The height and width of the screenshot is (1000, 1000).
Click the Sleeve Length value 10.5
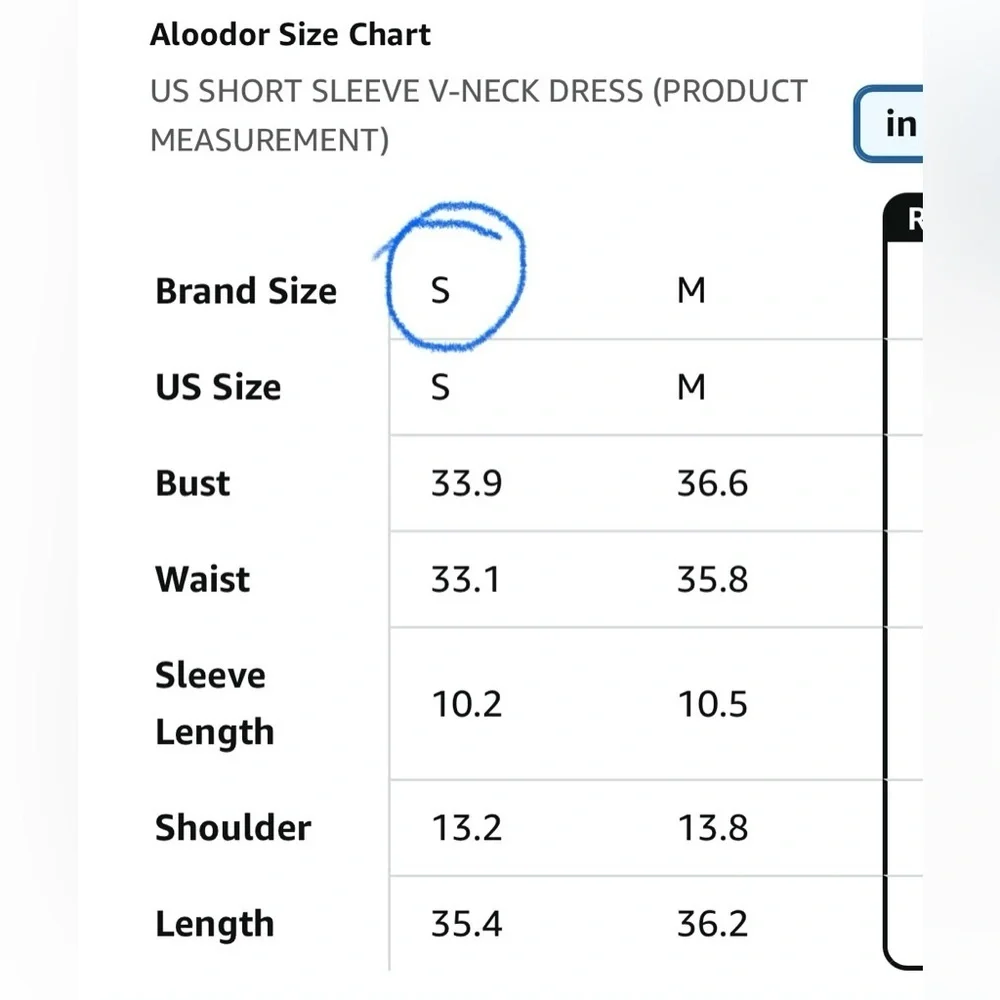(x=712, y=704)
